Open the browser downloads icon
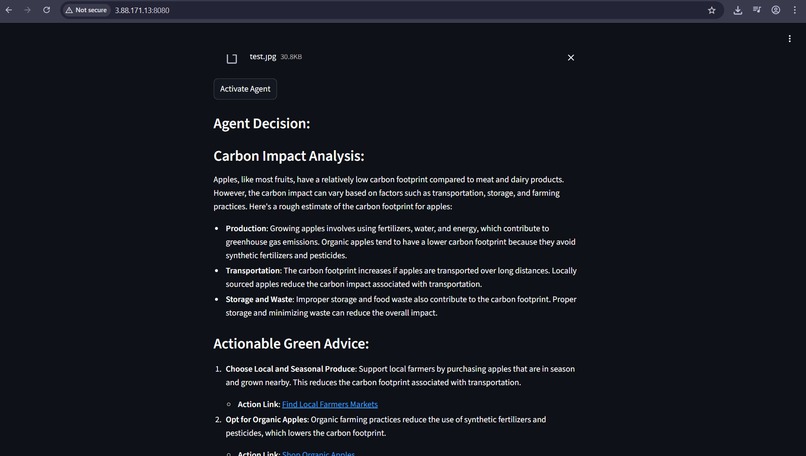 coord(738,10)
